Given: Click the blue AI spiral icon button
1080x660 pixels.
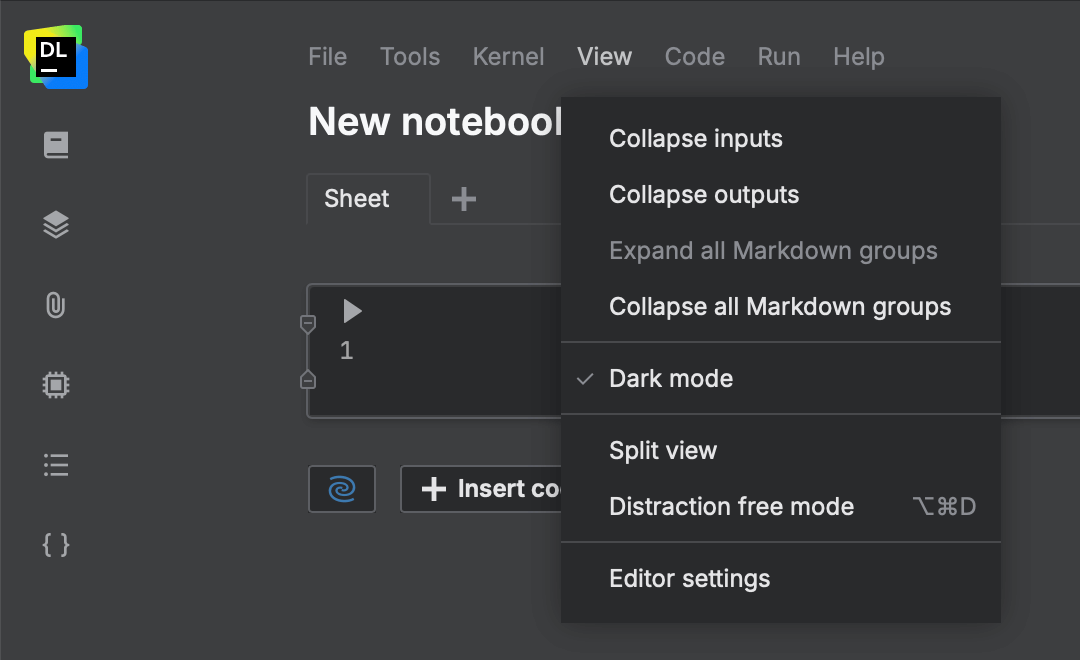Looking at the screenshot, I should pyautogui.click(x=342, y=489).
